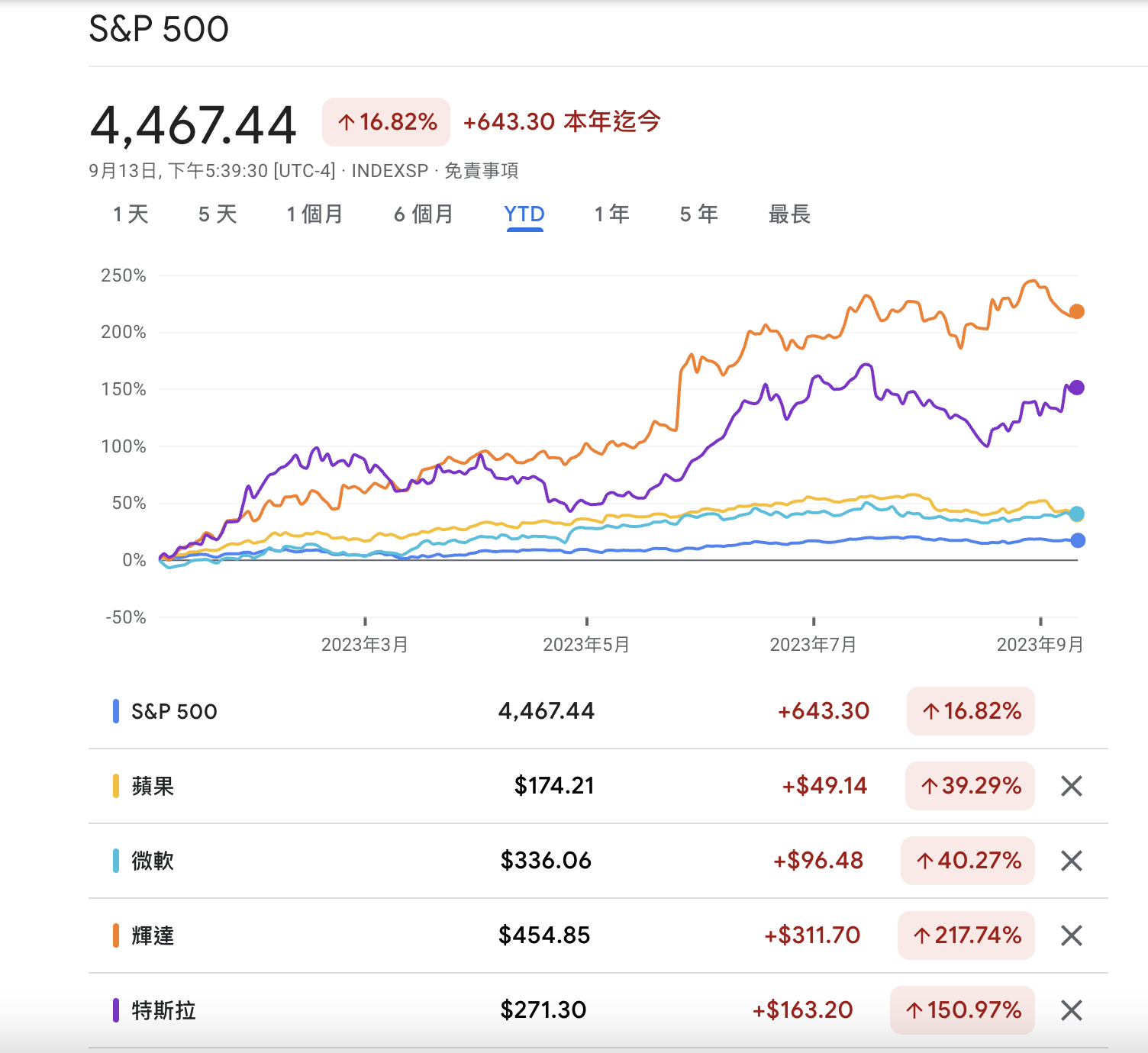This screenshot has height=1053, width=1148.
Task: Click the 40.27% change badge
Action: click(x=968, y=861)
